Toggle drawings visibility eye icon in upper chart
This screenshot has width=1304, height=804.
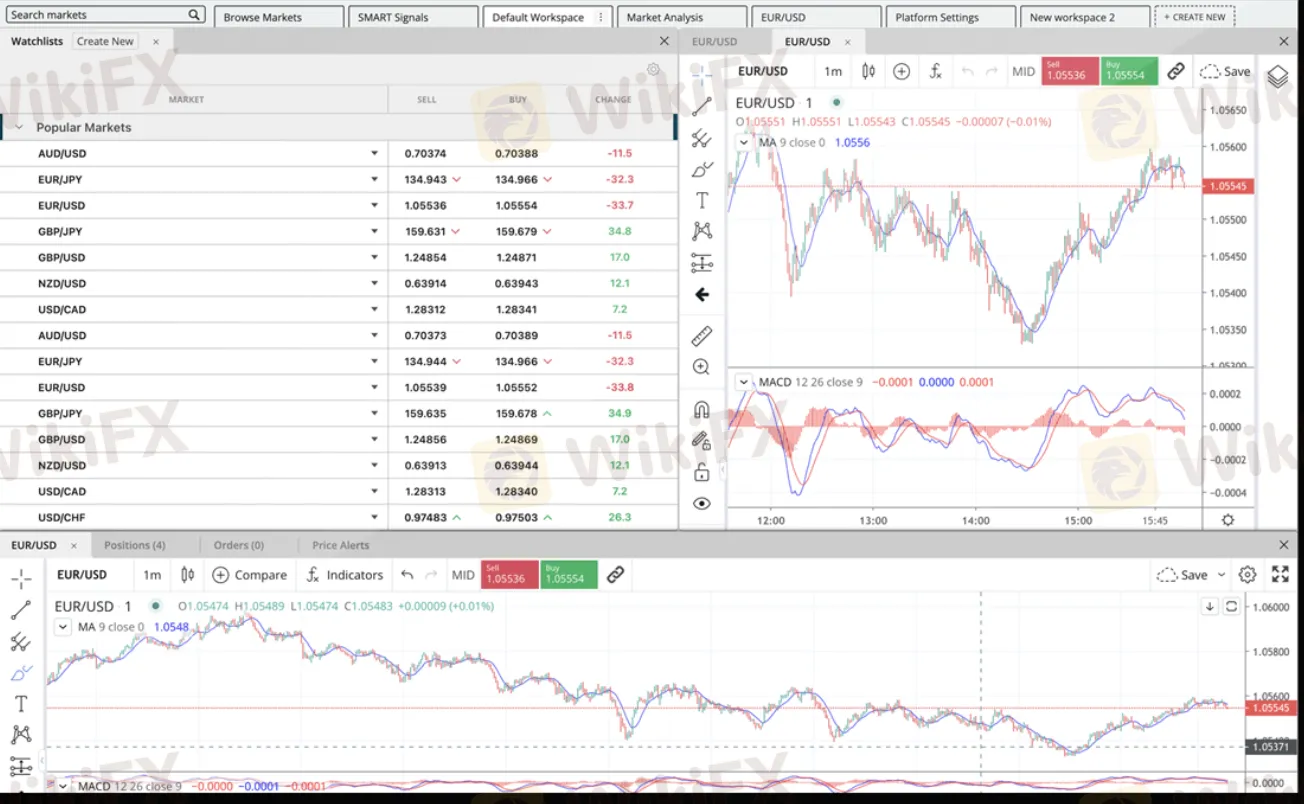coord(702,503)
